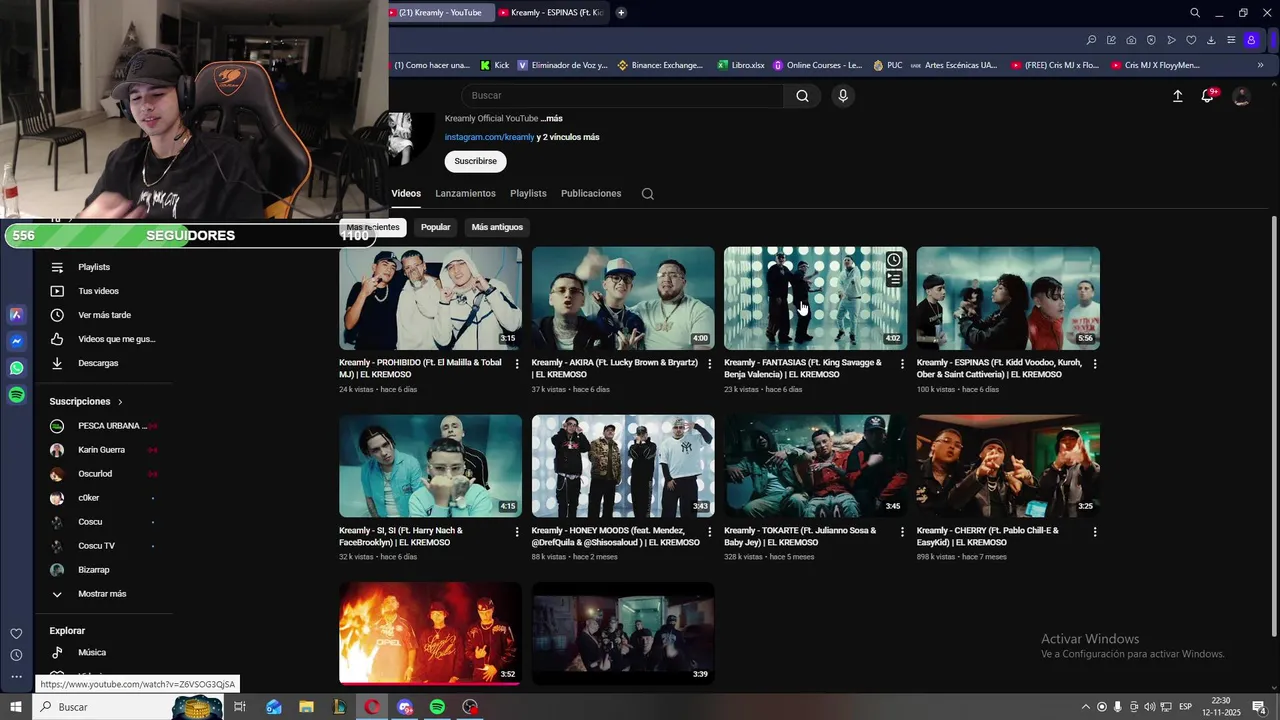1280x720 pixels.
Task: Open WhatsApp in Opera sidebar
Action: 16,368
